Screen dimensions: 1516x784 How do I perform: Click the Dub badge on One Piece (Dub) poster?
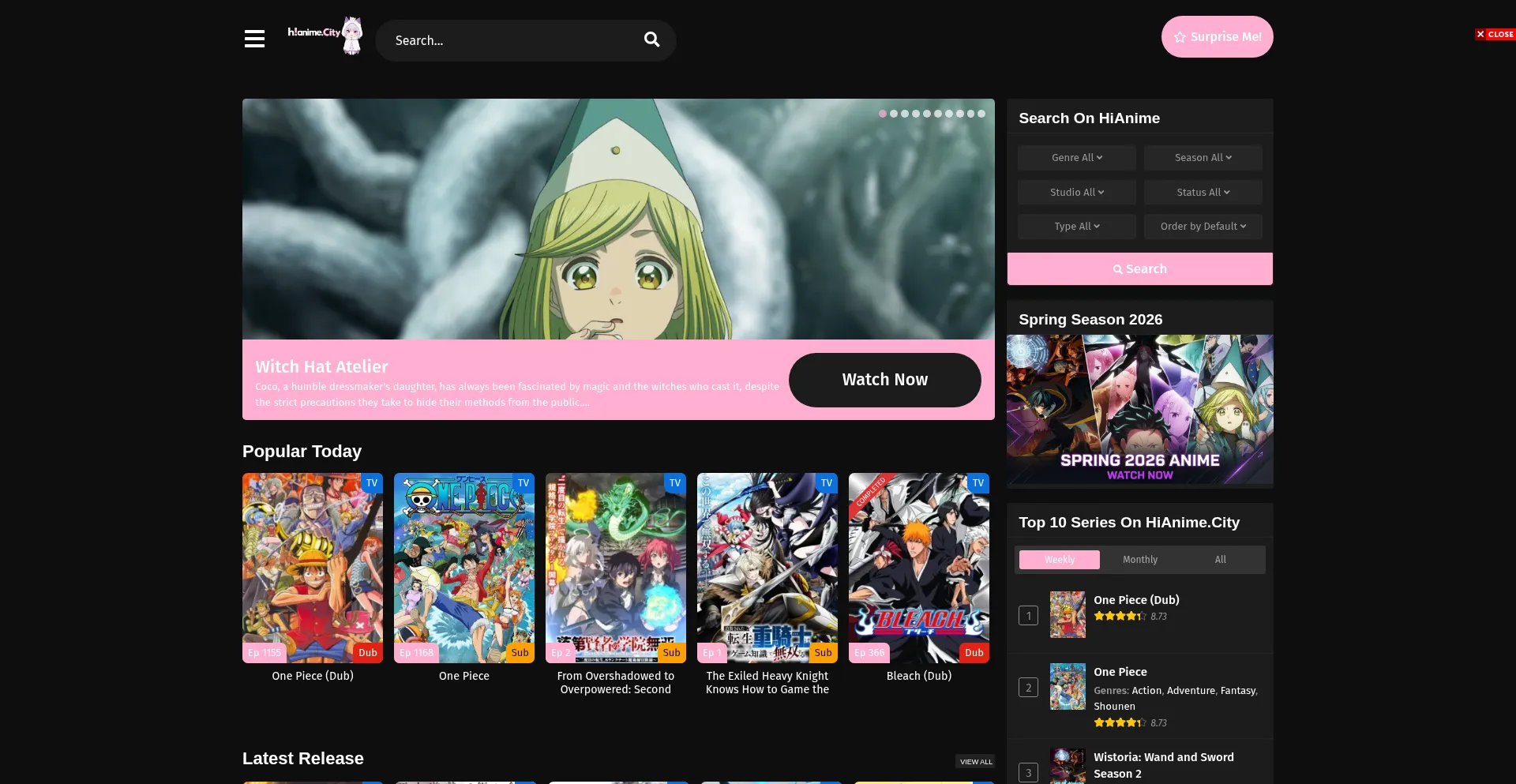368,653
